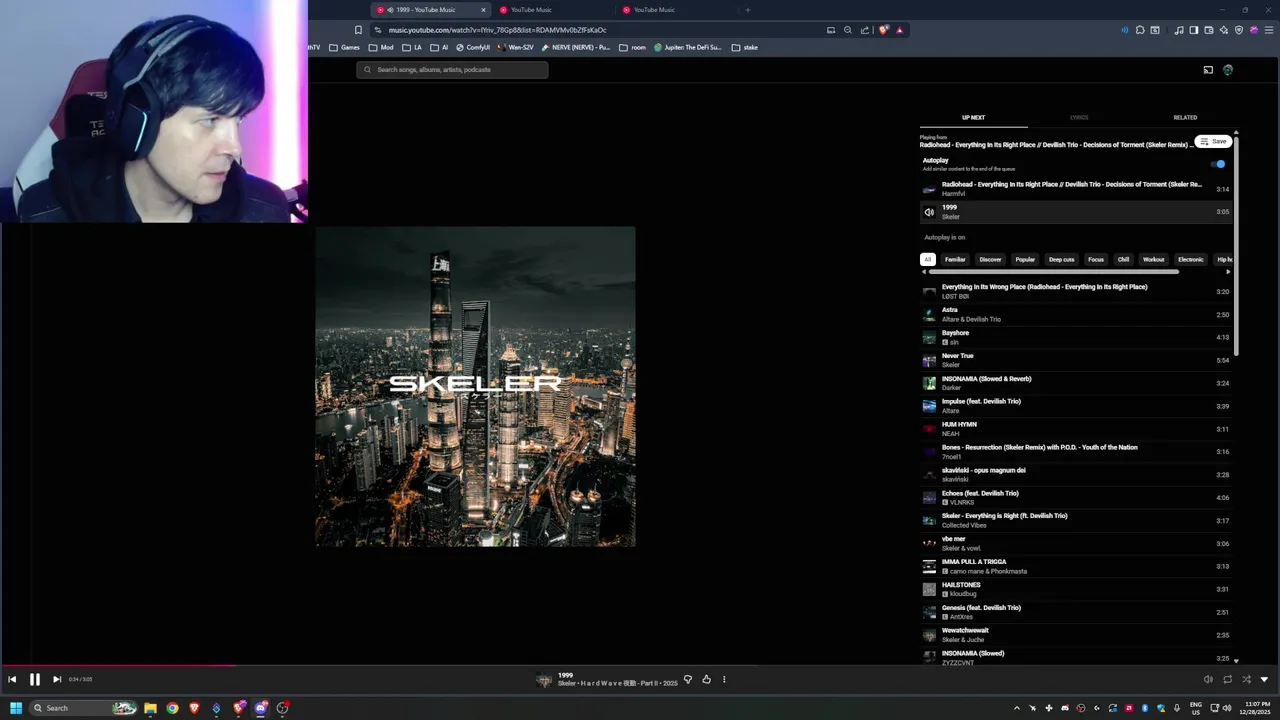Select the Popular filter chip
This screenshot has height=720, width=1280.
1025,259
